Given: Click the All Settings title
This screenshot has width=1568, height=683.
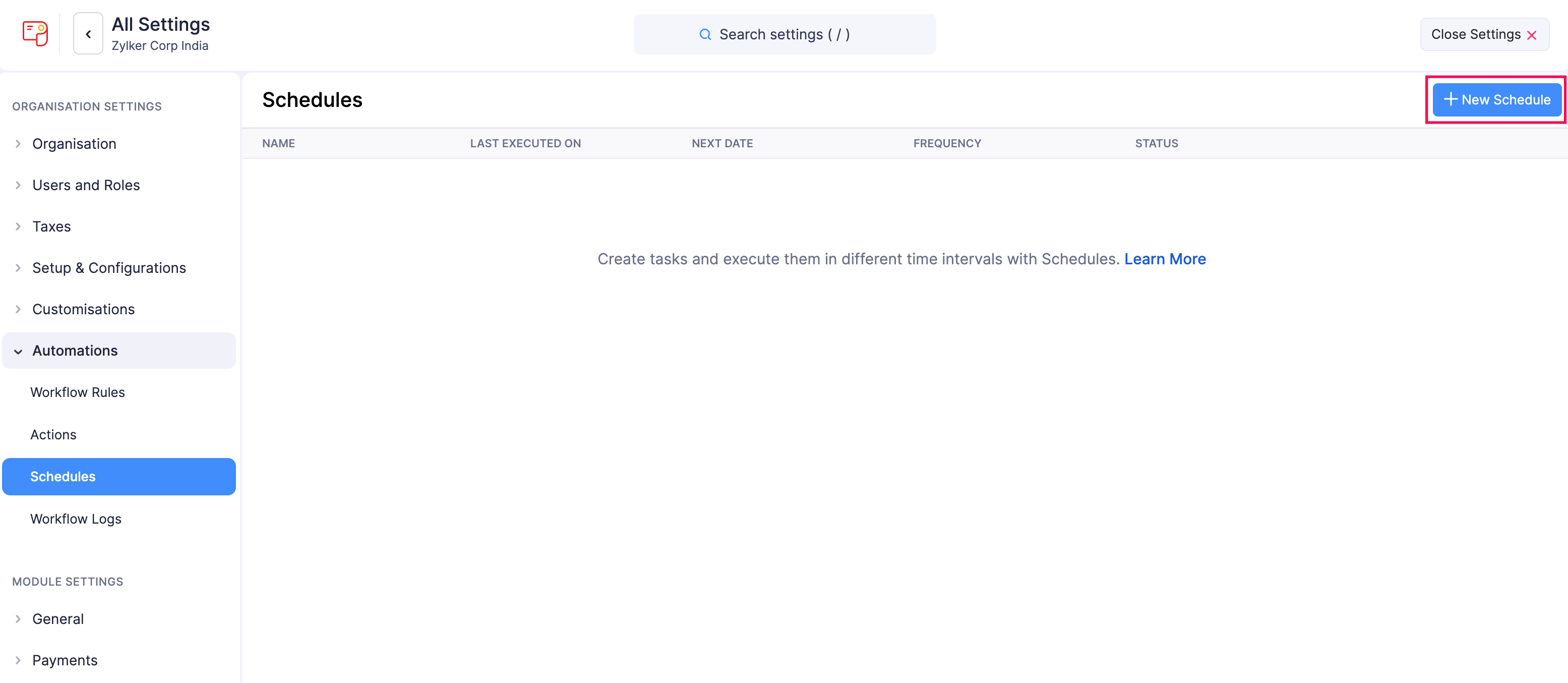Looking at the screenshot, I should [161, 24].
